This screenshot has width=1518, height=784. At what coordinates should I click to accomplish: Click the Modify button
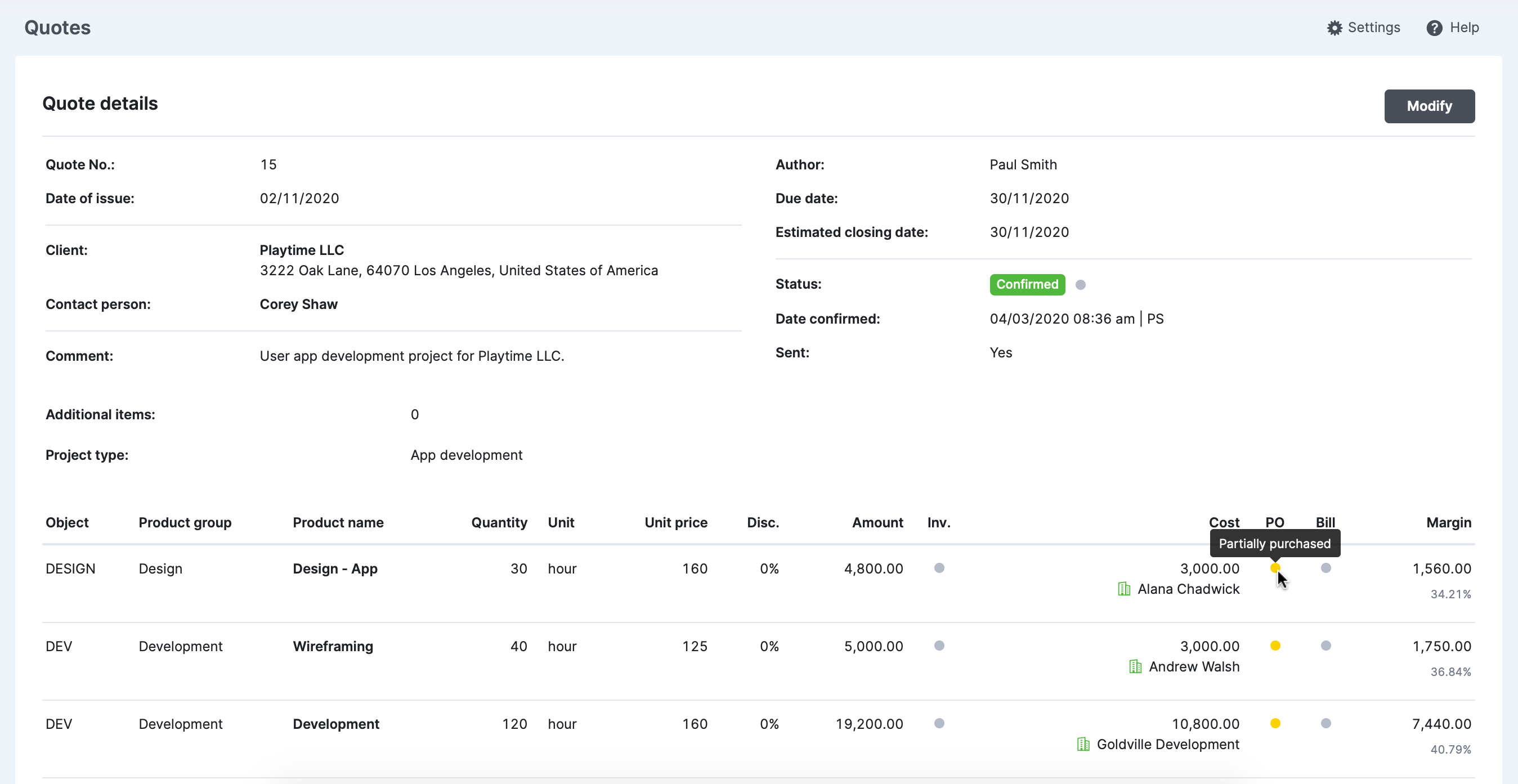[x=1429, y=106]
